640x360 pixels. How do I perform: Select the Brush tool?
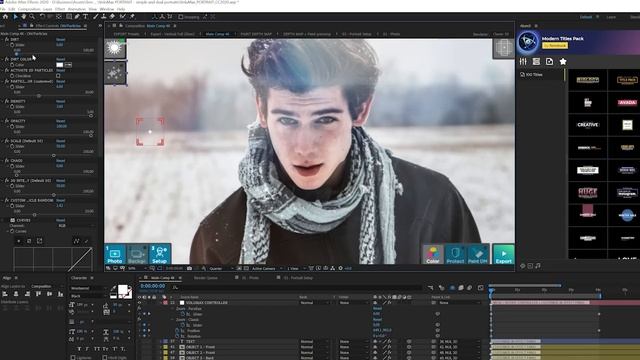(96, 17)
